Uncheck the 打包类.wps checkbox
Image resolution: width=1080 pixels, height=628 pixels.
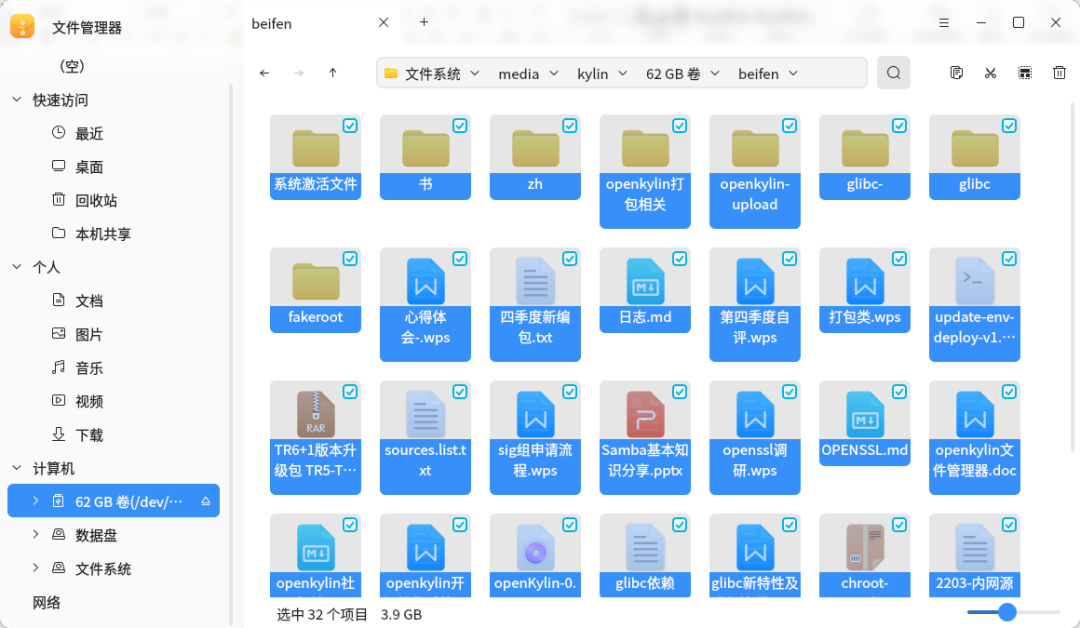pos(899,258)
